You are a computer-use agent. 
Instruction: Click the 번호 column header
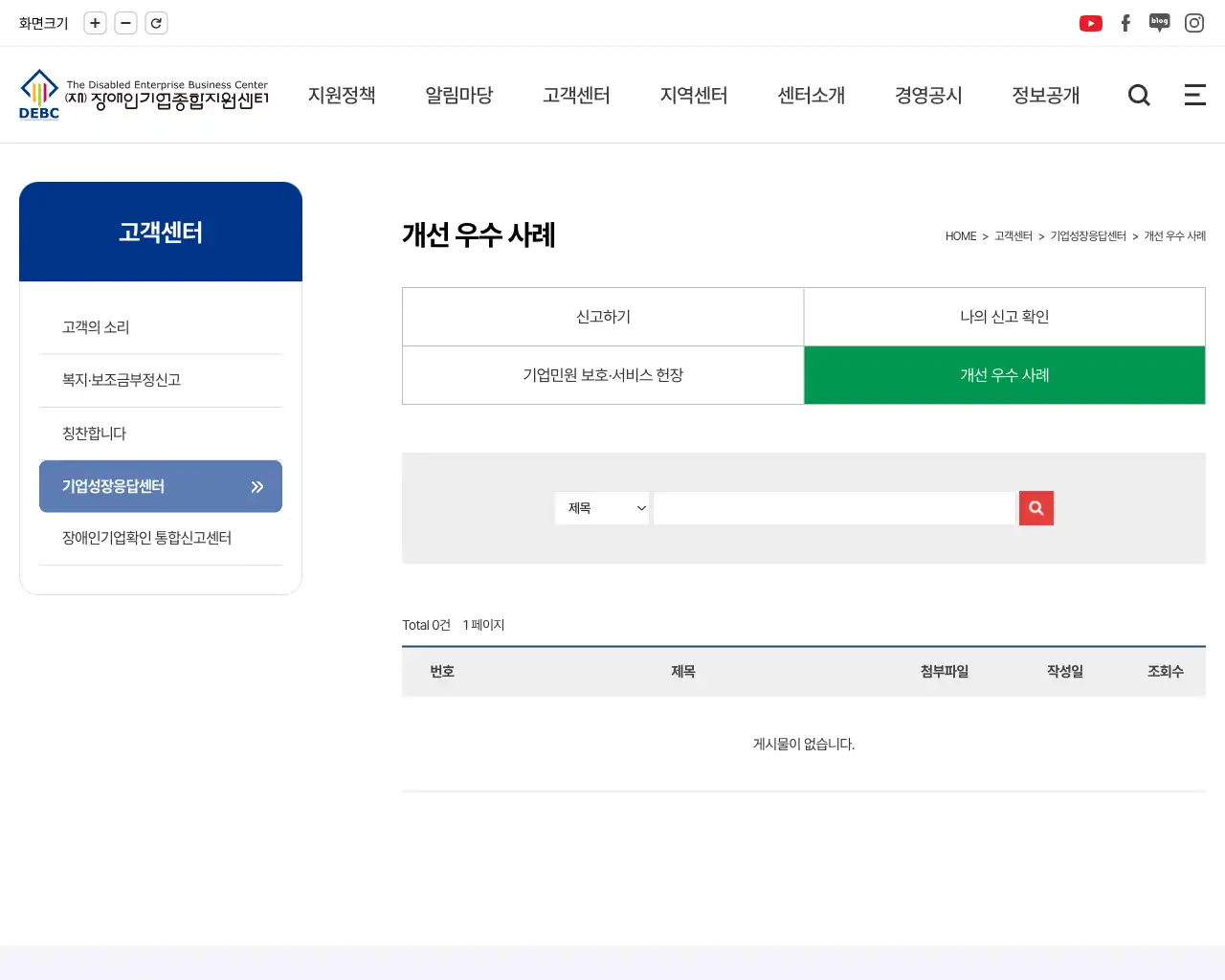click(442, 672)
